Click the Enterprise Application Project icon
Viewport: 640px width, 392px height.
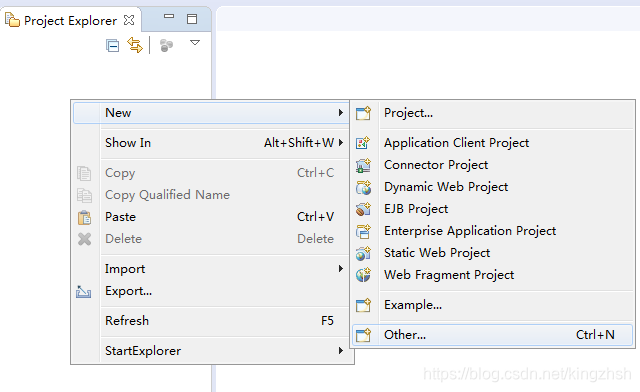pyautogui.click(x=363, y=232)
